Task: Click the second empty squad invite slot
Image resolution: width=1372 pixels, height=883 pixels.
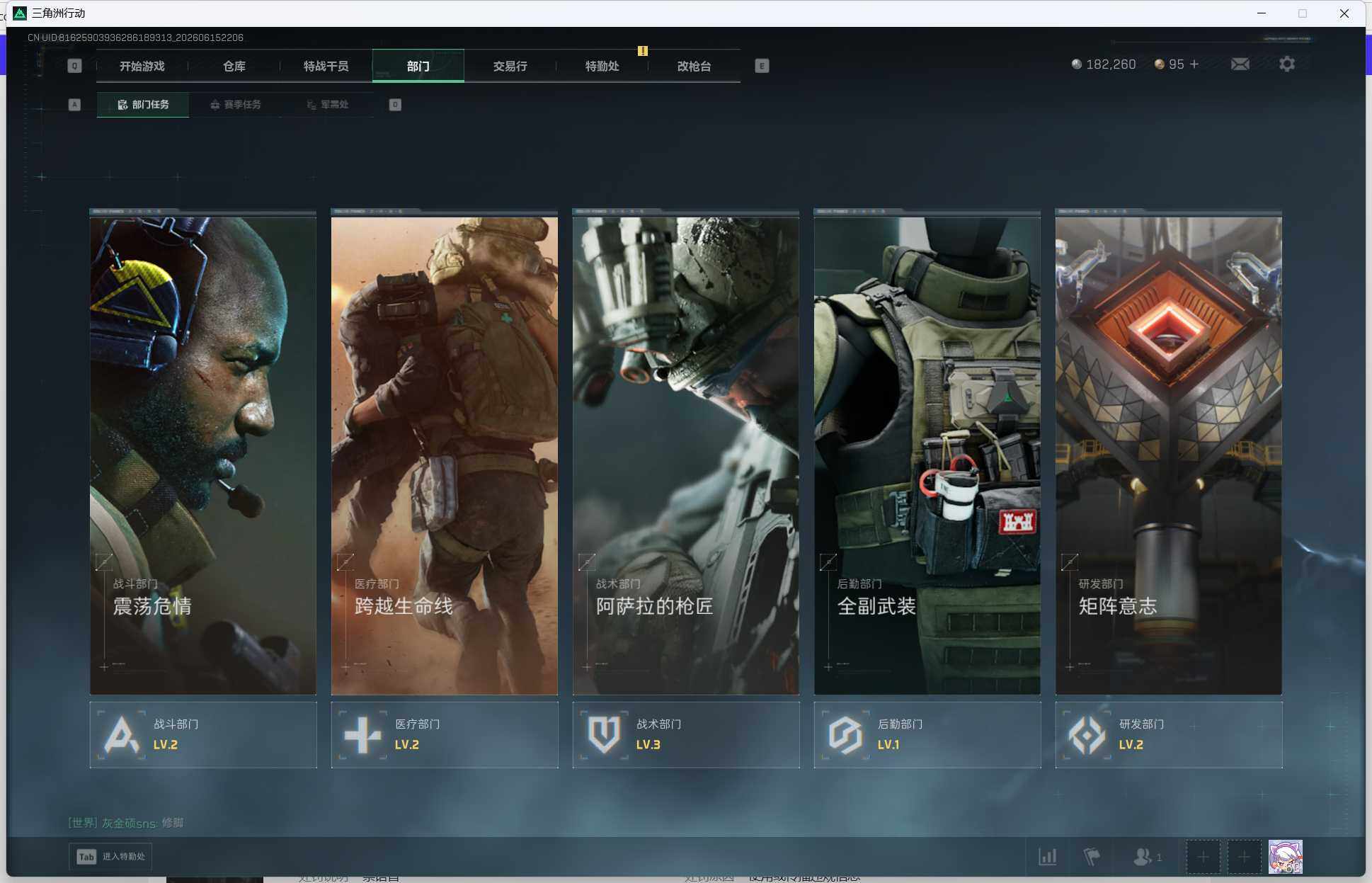Action: (1244, 857)
